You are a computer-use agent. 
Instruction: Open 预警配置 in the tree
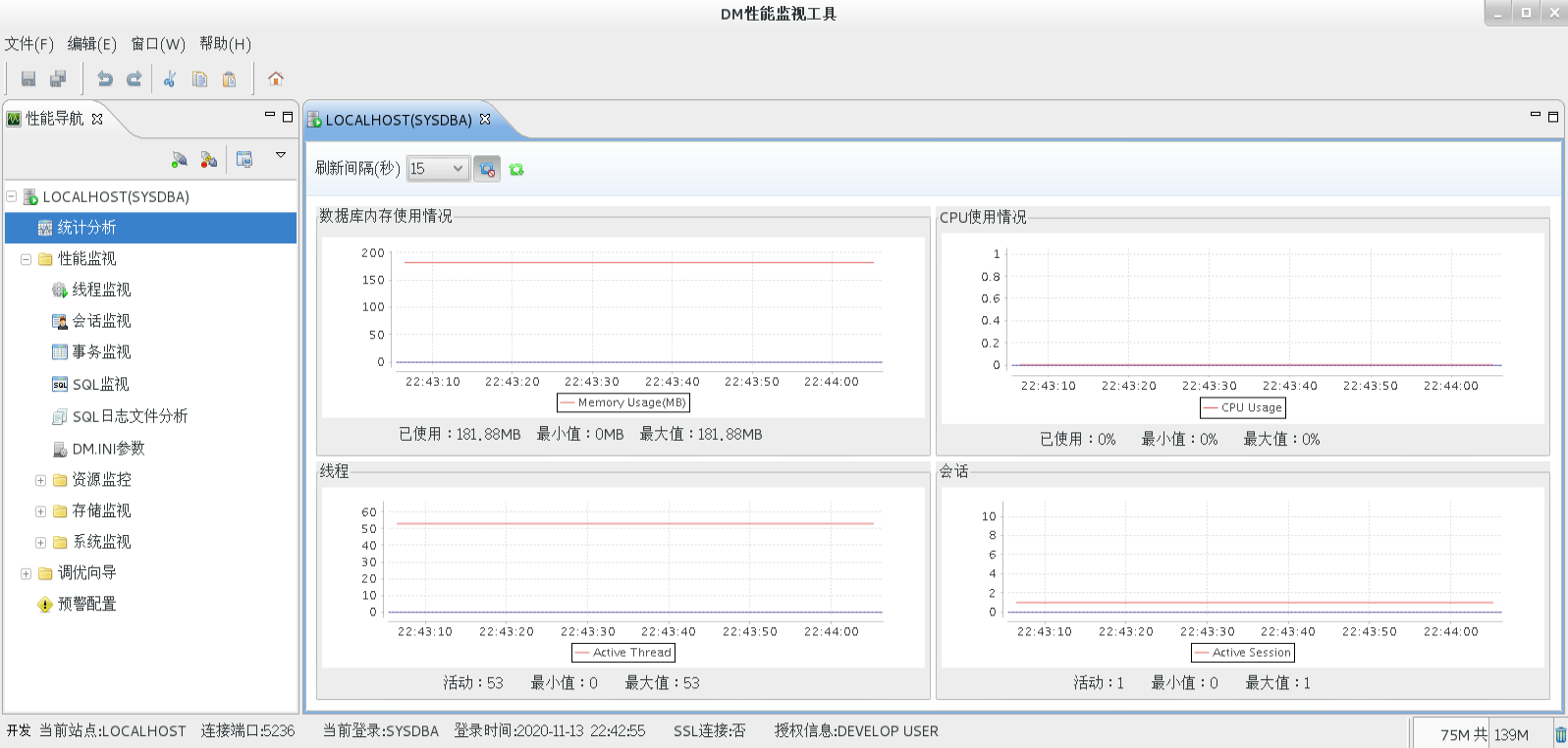tap(86, 605)
